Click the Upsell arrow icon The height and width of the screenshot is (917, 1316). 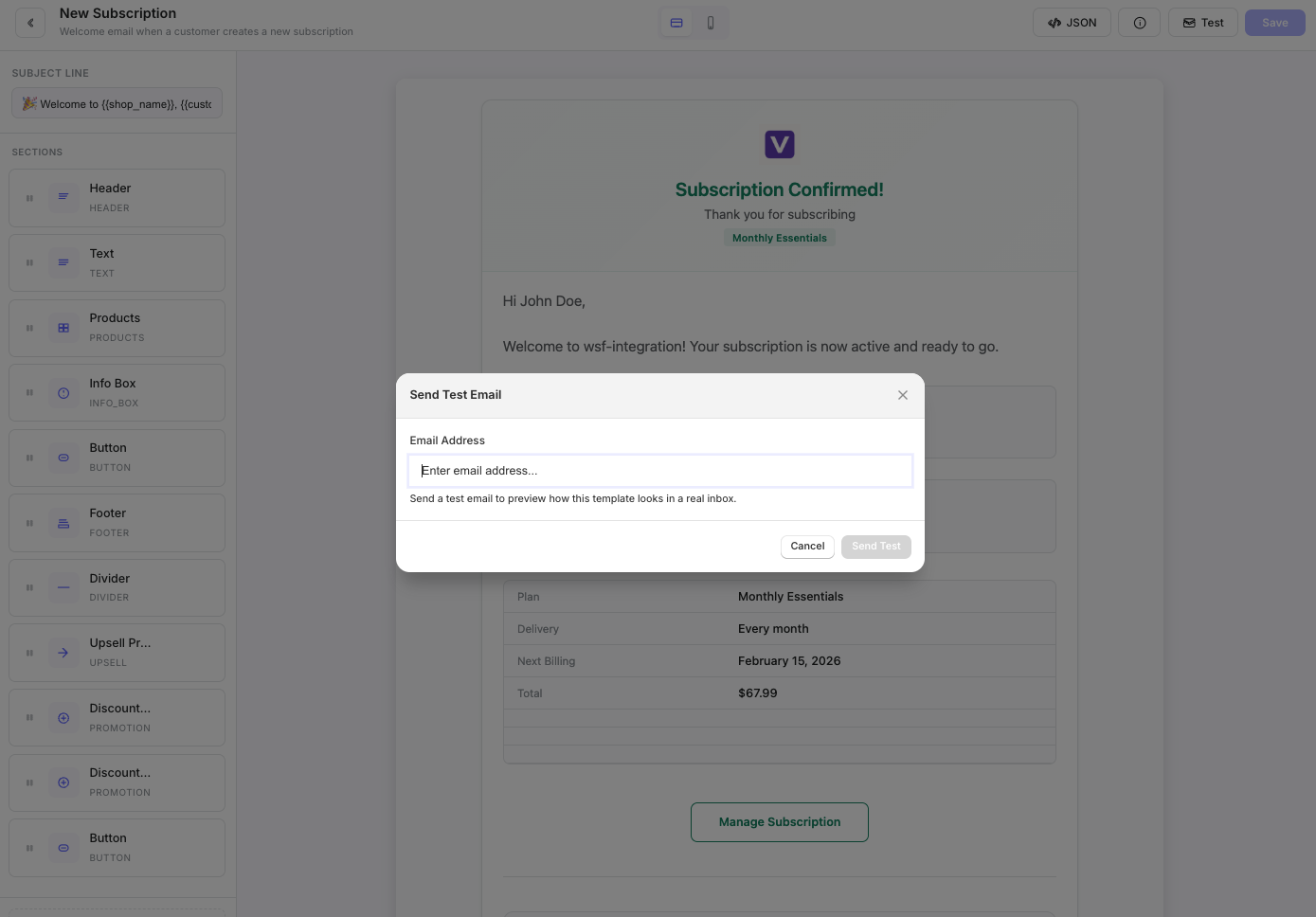63,653
